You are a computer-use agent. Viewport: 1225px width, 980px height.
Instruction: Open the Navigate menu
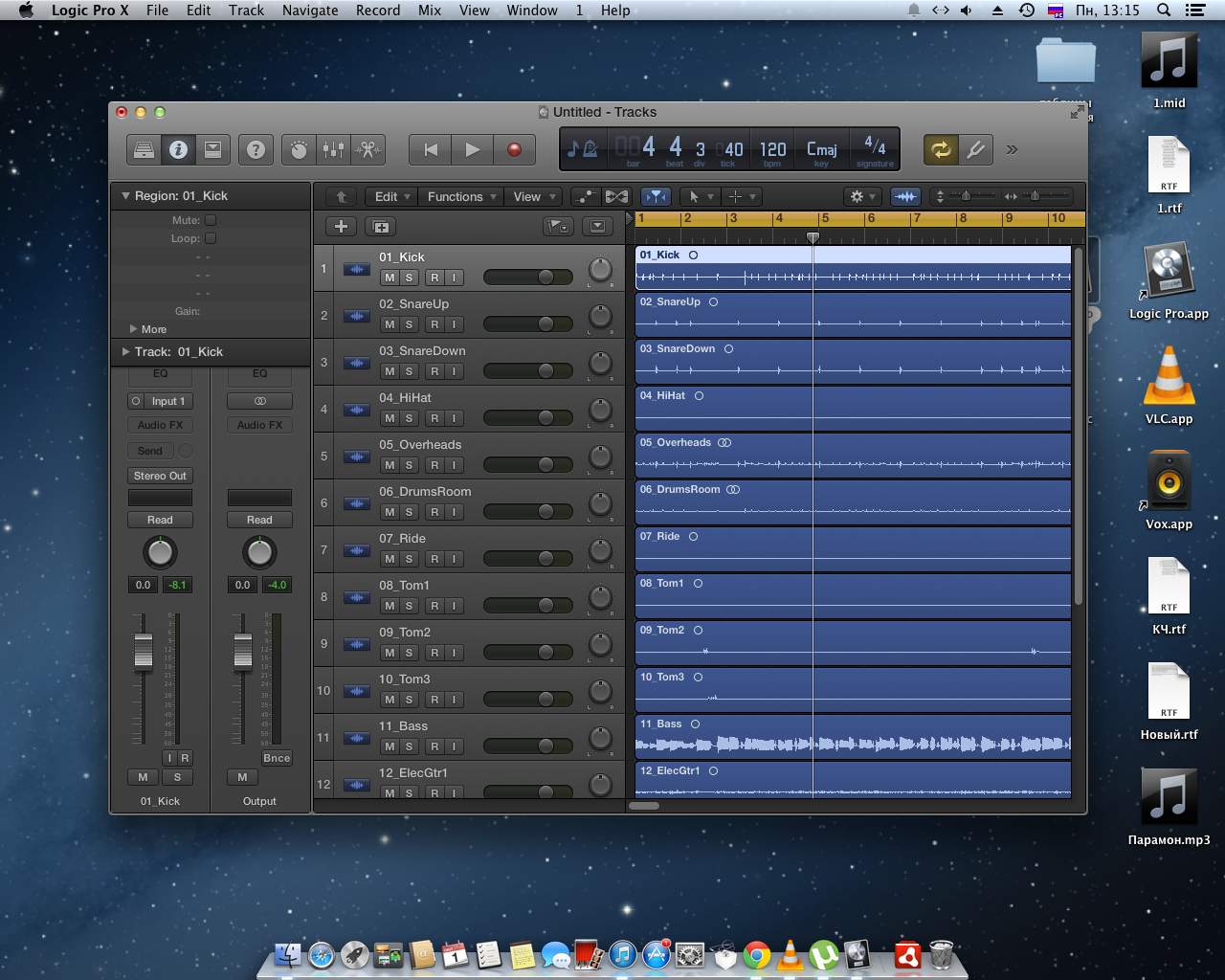pyautogui.click(x=309, y=11)
